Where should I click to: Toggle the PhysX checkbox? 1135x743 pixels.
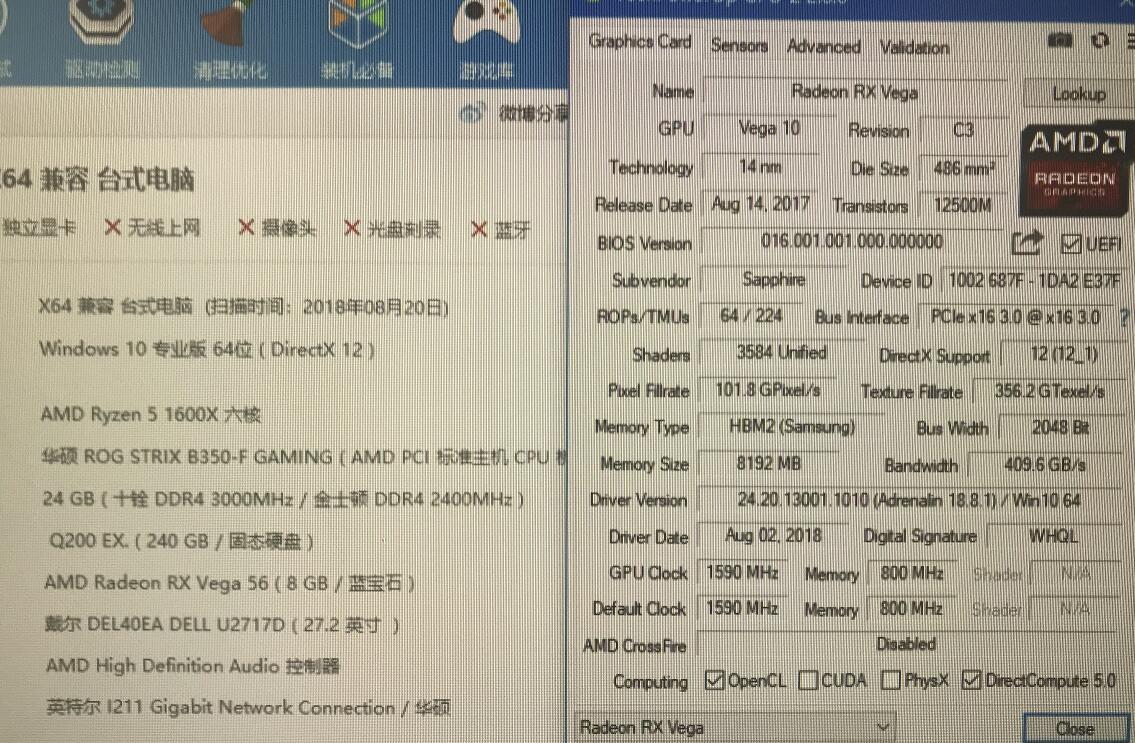click(891, 680)
